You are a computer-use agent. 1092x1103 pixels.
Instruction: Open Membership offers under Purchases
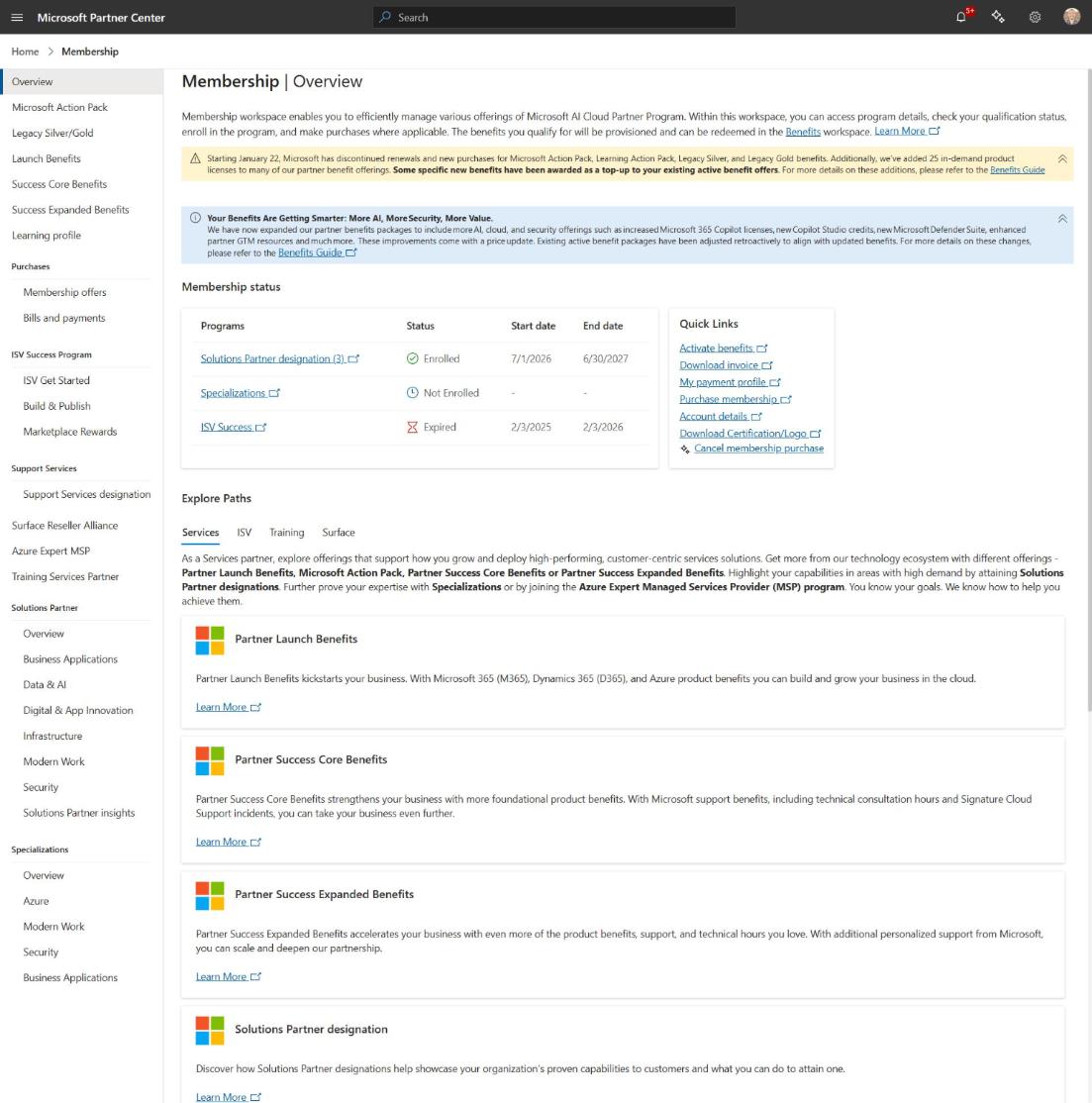[x=64, y=292]
